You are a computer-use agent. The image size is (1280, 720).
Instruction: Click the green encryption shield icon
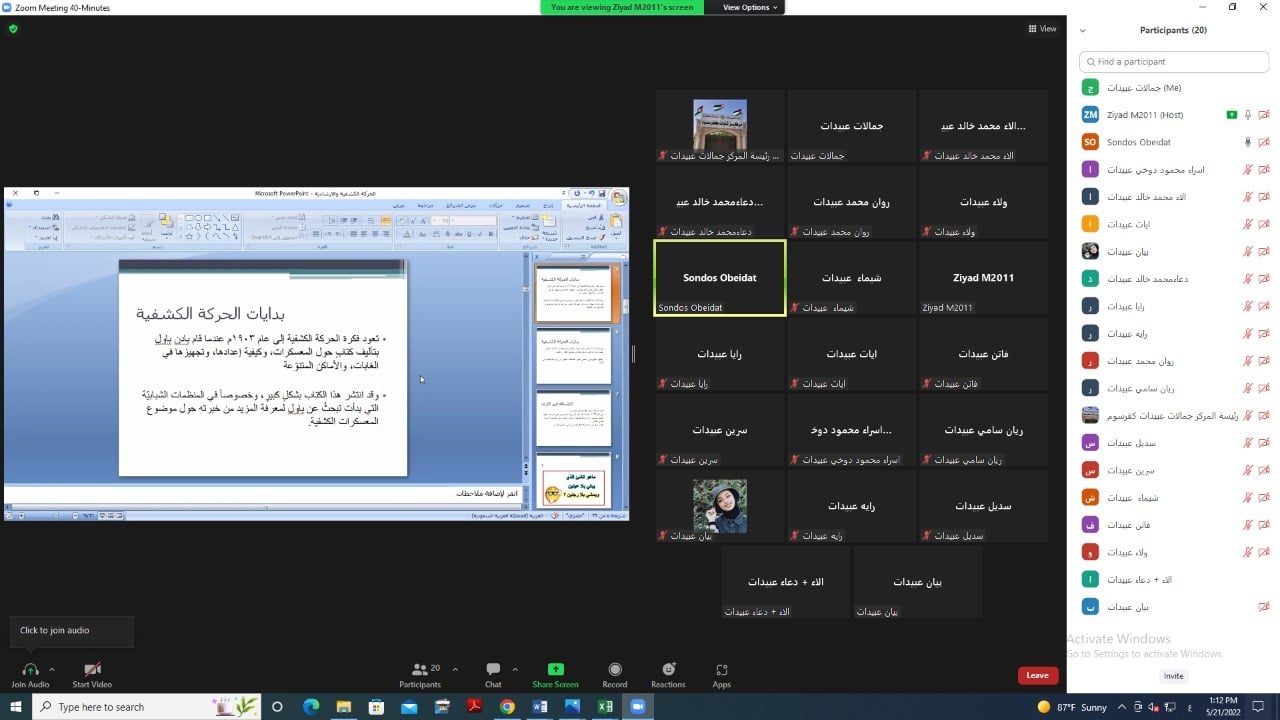click(13, 29)
